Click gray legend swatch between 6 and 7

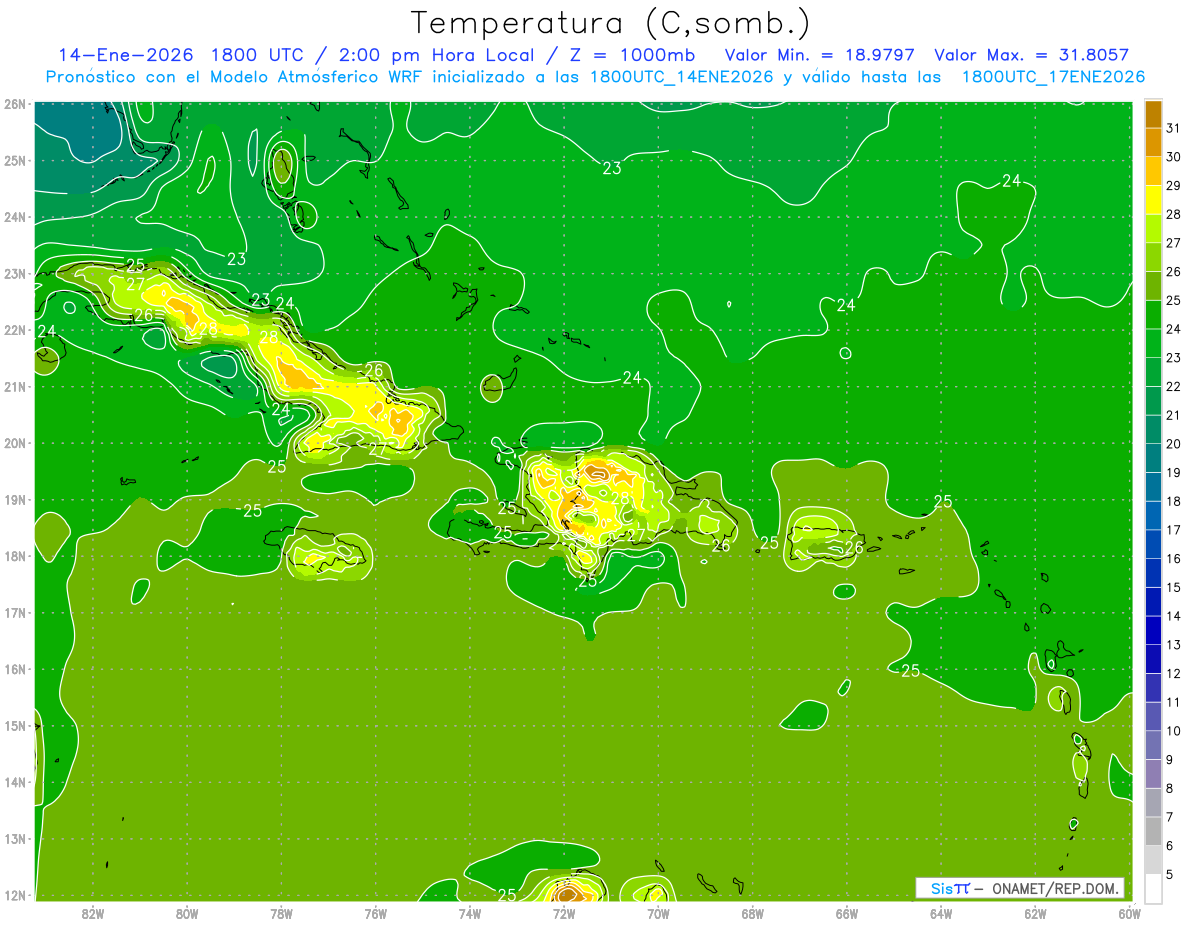click(x=1153, y=831)
